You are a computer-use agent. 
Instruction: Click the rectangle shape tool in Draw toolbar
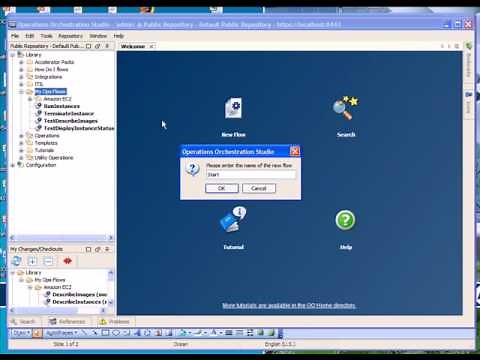[105, 332]
